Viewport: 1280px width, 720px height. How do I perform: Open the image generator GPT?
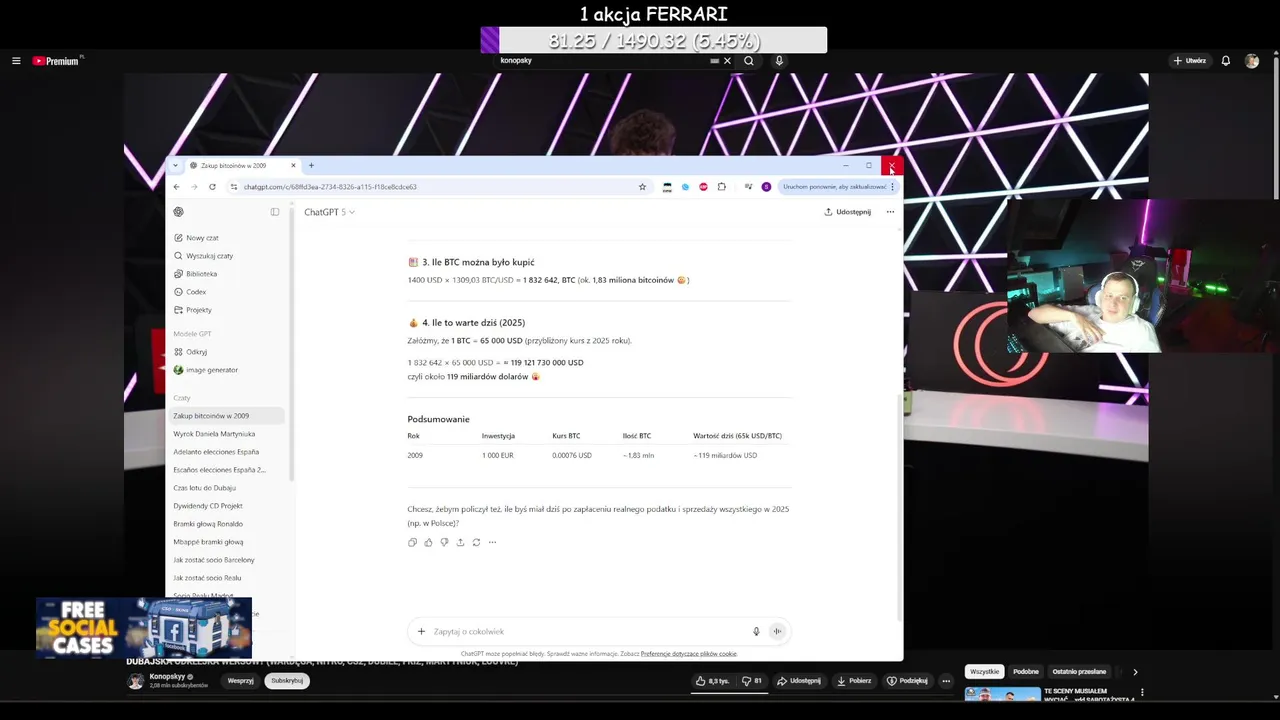(x=229, y=370)
